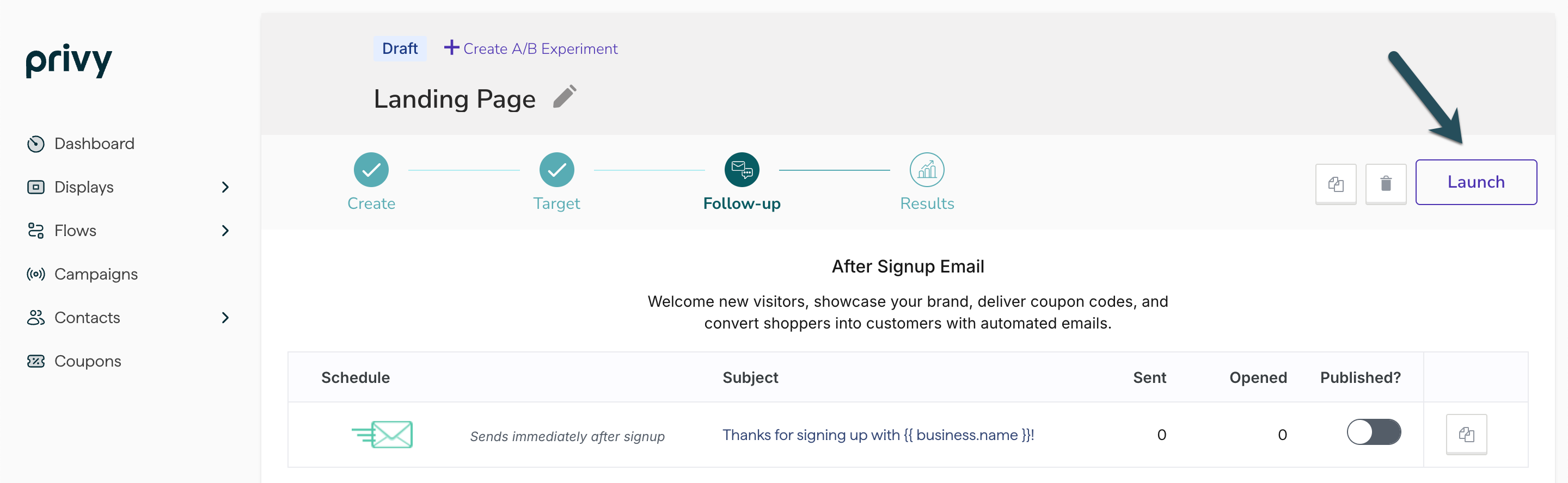Open Campaigns in the sidebar
The image size is (1568, 483).
click(96, 274)
